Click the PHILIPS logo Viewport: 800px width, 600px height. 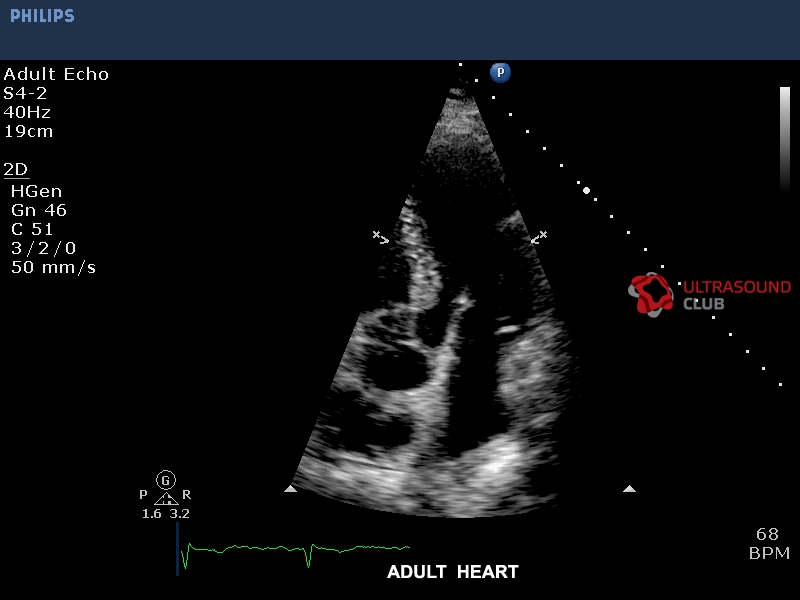tap(42, 16)
